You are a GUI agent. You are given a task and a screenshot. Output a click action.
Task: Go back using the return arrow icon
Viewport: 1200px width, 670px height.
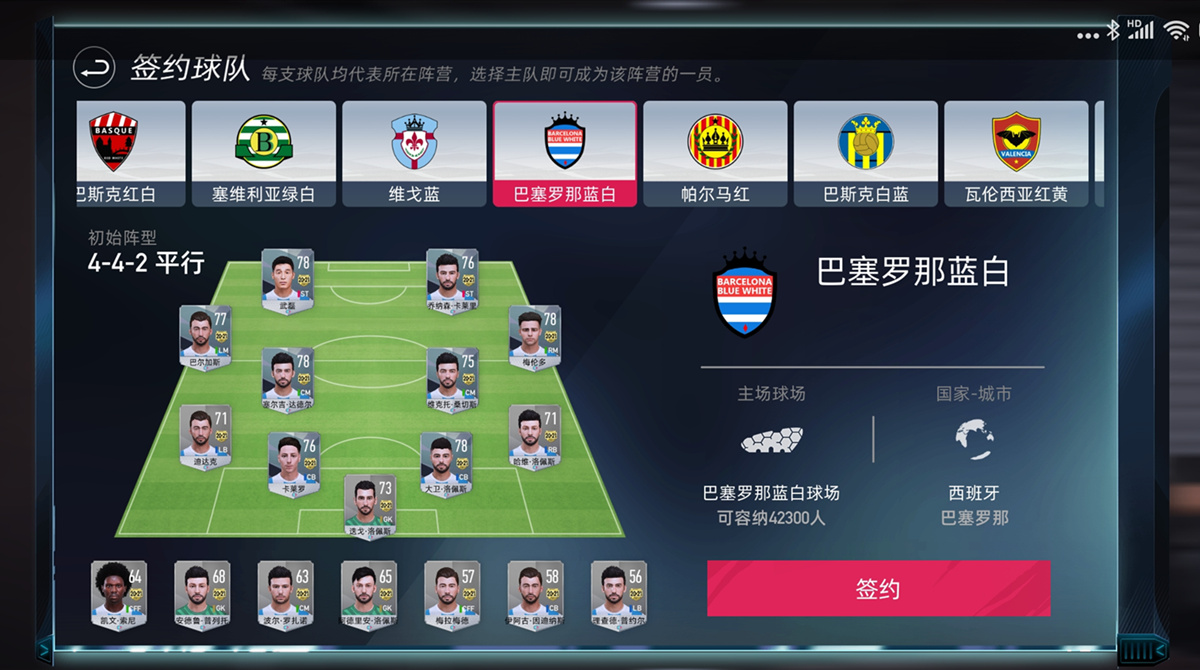pos(94,69)
